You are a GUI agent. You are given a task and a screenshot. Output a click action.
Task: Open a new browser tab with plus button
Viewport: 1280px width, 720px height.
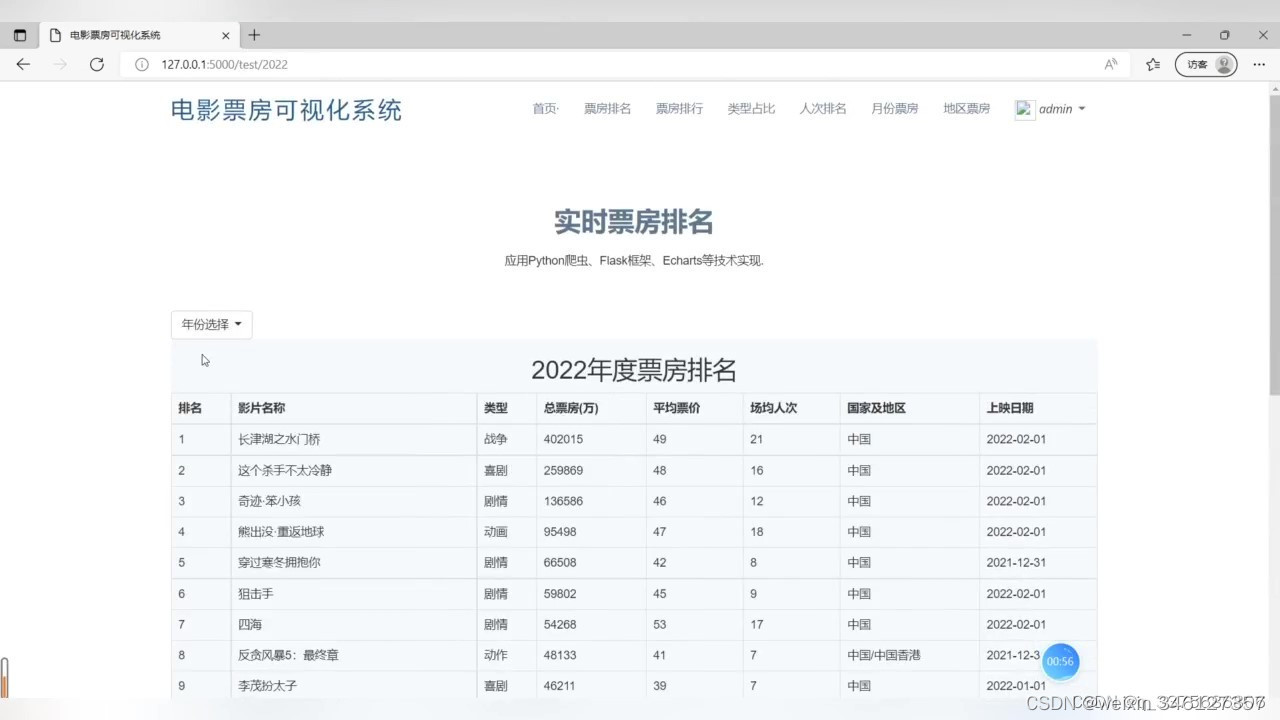click(254, 33)
